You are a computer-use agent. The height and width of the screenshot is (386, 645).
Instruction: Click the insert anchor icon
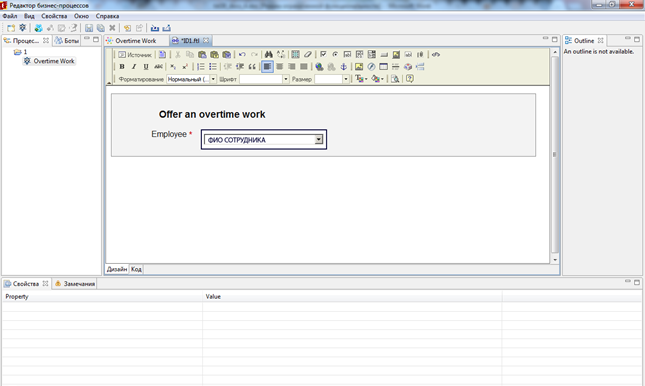pos(343,66)
